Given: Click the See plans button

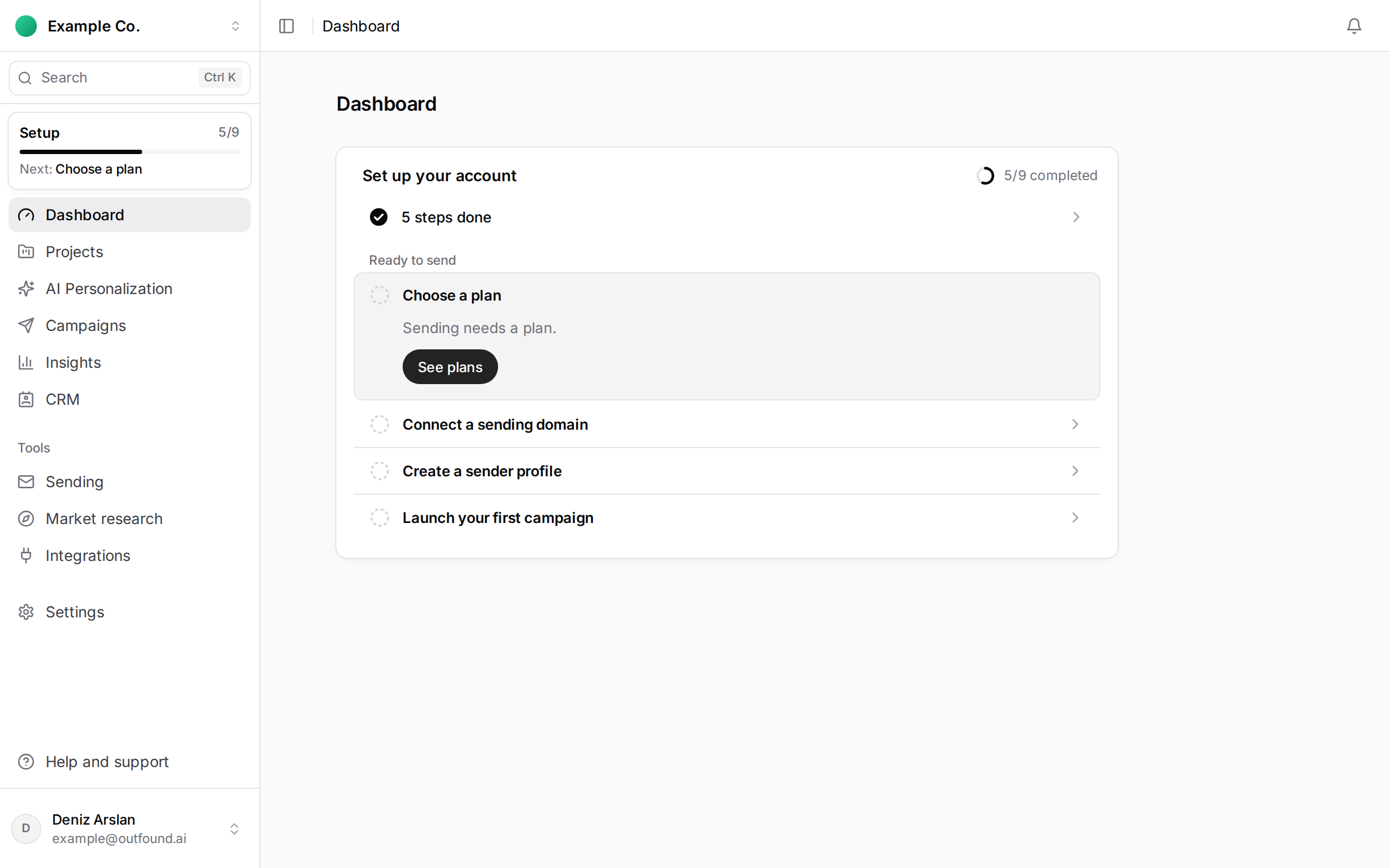Looking at the screenshot, I should pyautogui.click(x=450, y=367).
